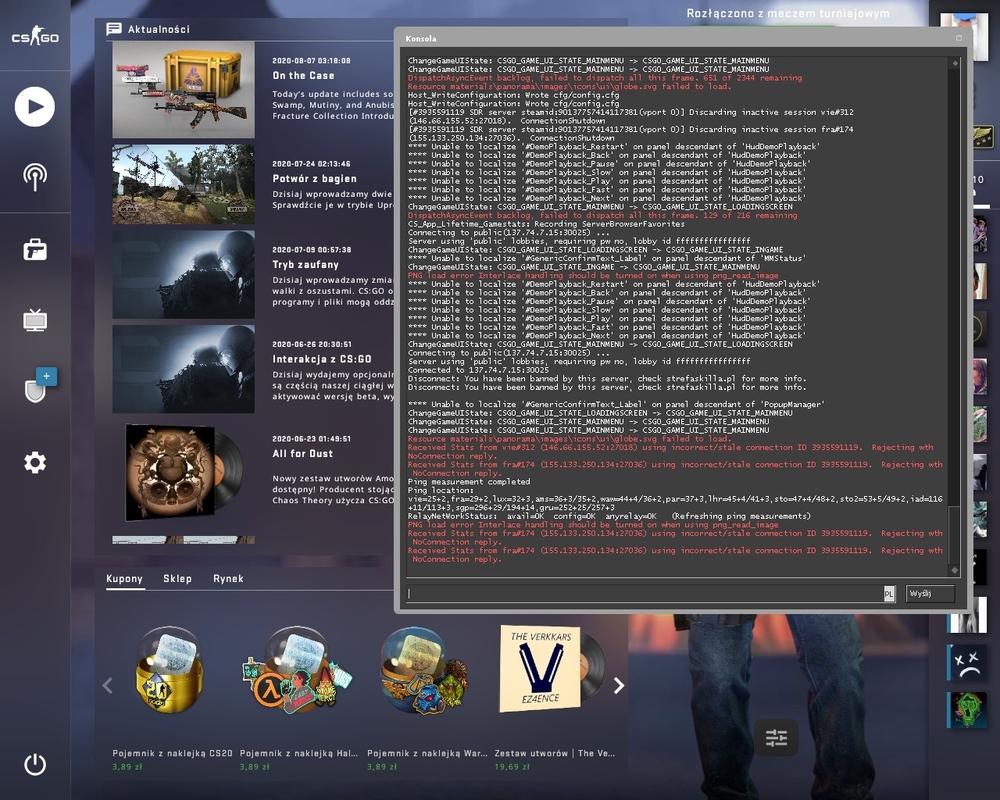Show next store items with right arrow
This screenshot has height=800, width=1000.
click(x=619, y=686)
